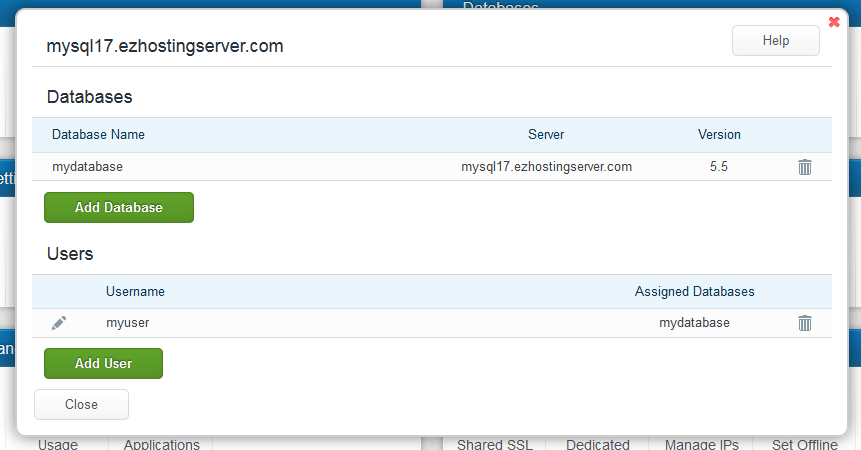Image resolution: width=861 pixels, height=450 pixels.
Task: Open the Applications item behind the dialog
Action: coord(161,443)
